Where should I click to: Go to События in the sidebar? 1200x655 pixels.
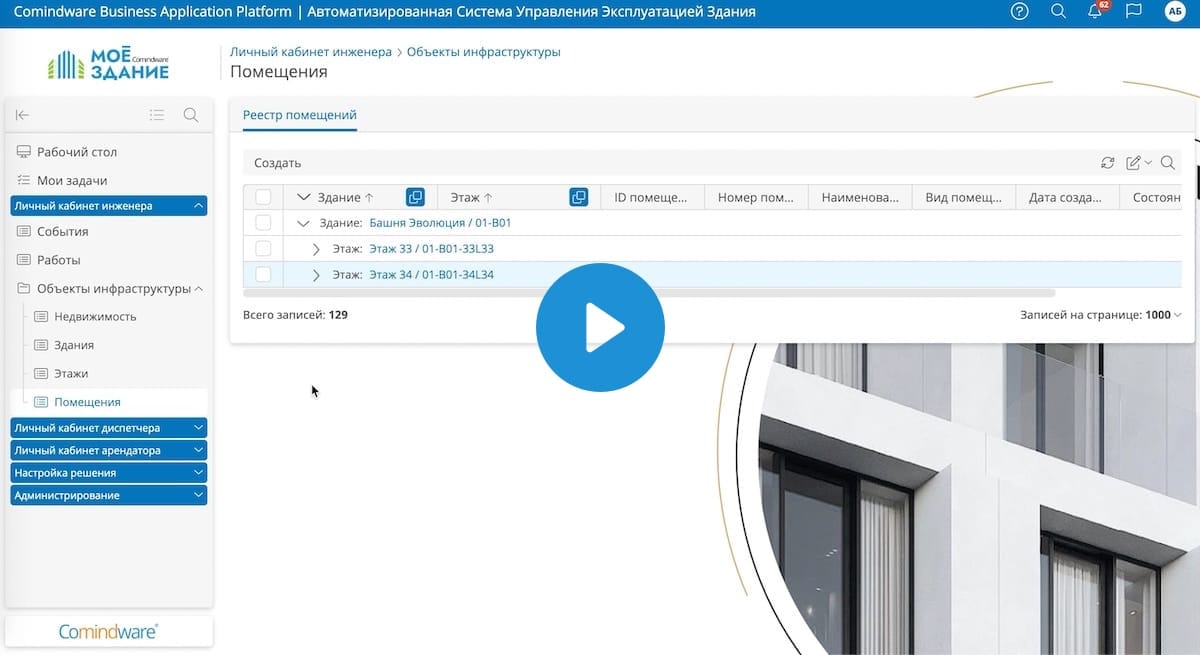click(x=63, y=231)
